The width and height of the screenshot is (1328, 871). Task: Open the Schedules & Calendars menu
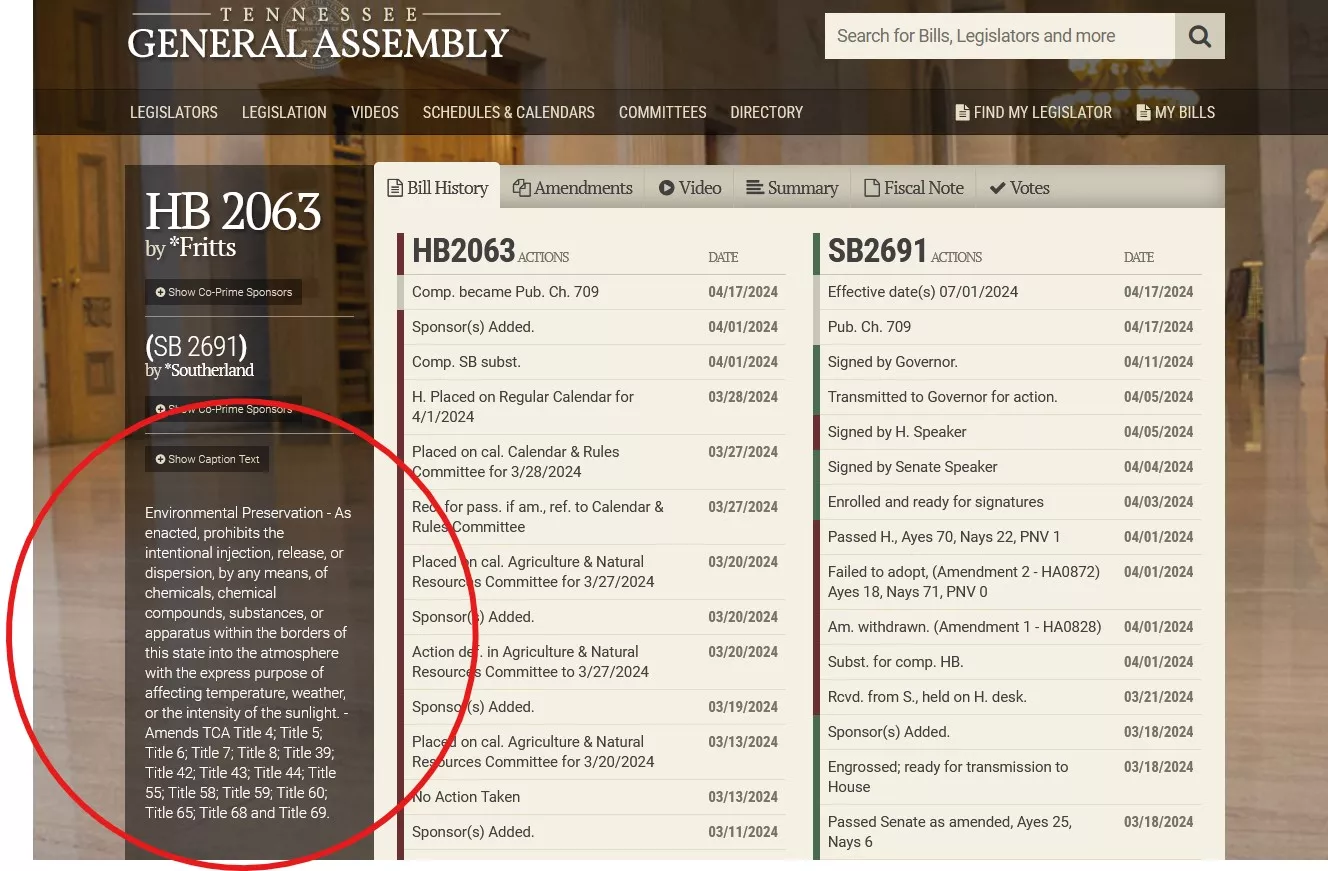[508, 113]
